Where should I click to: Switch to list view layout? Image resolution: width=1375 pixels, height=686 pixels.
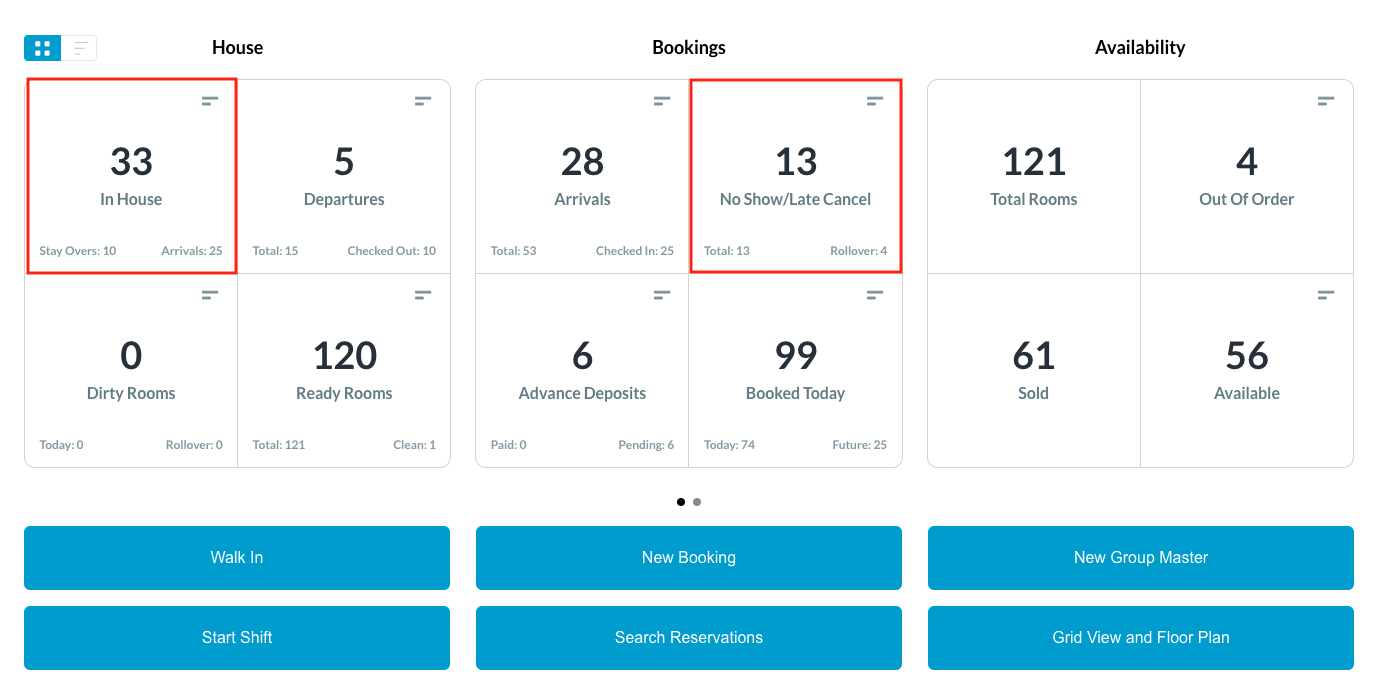click(80, 48)
